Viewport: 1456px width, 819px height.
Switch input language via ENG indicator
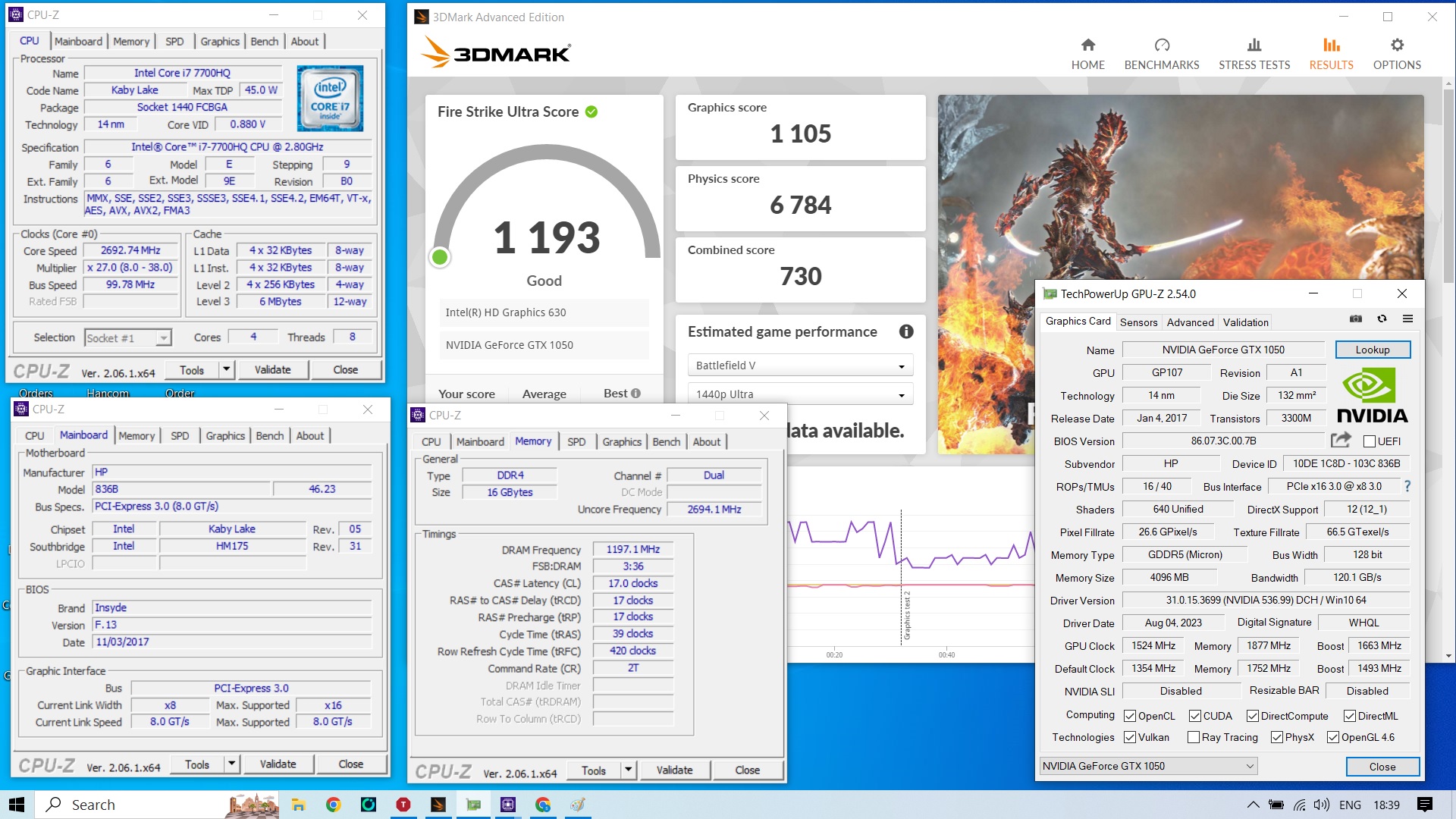point(1350,805)
